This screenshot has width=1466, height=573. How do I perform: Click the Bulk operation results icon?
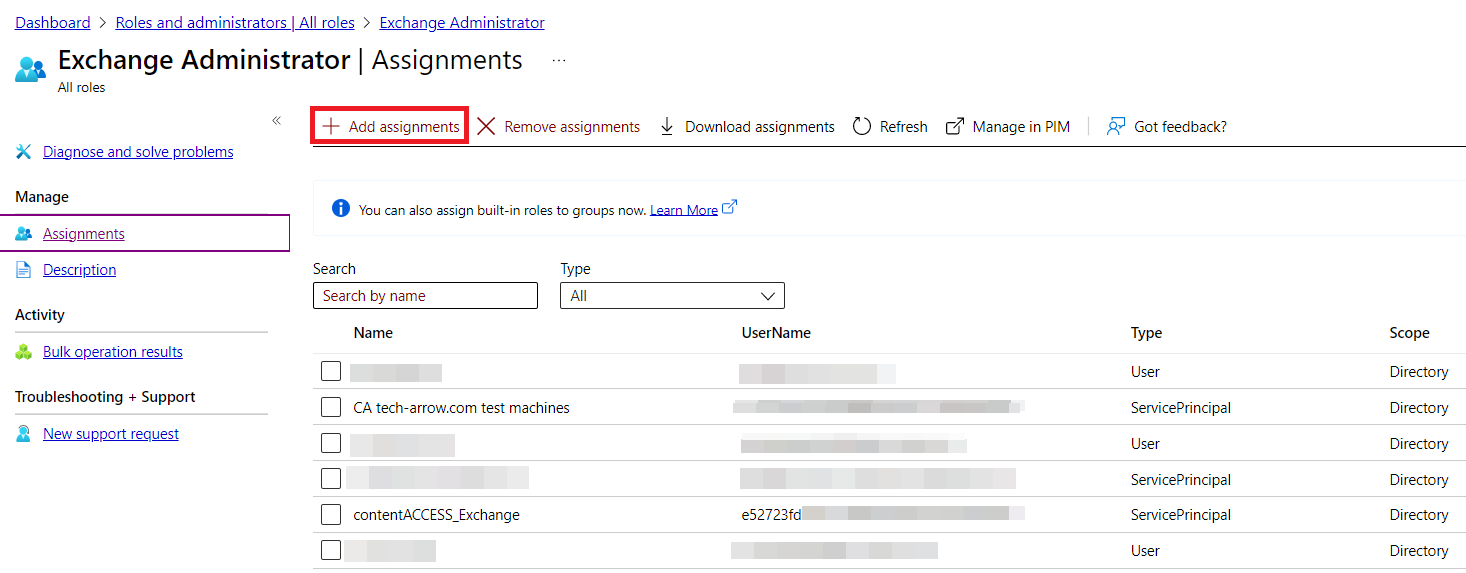tap(24, 352)
